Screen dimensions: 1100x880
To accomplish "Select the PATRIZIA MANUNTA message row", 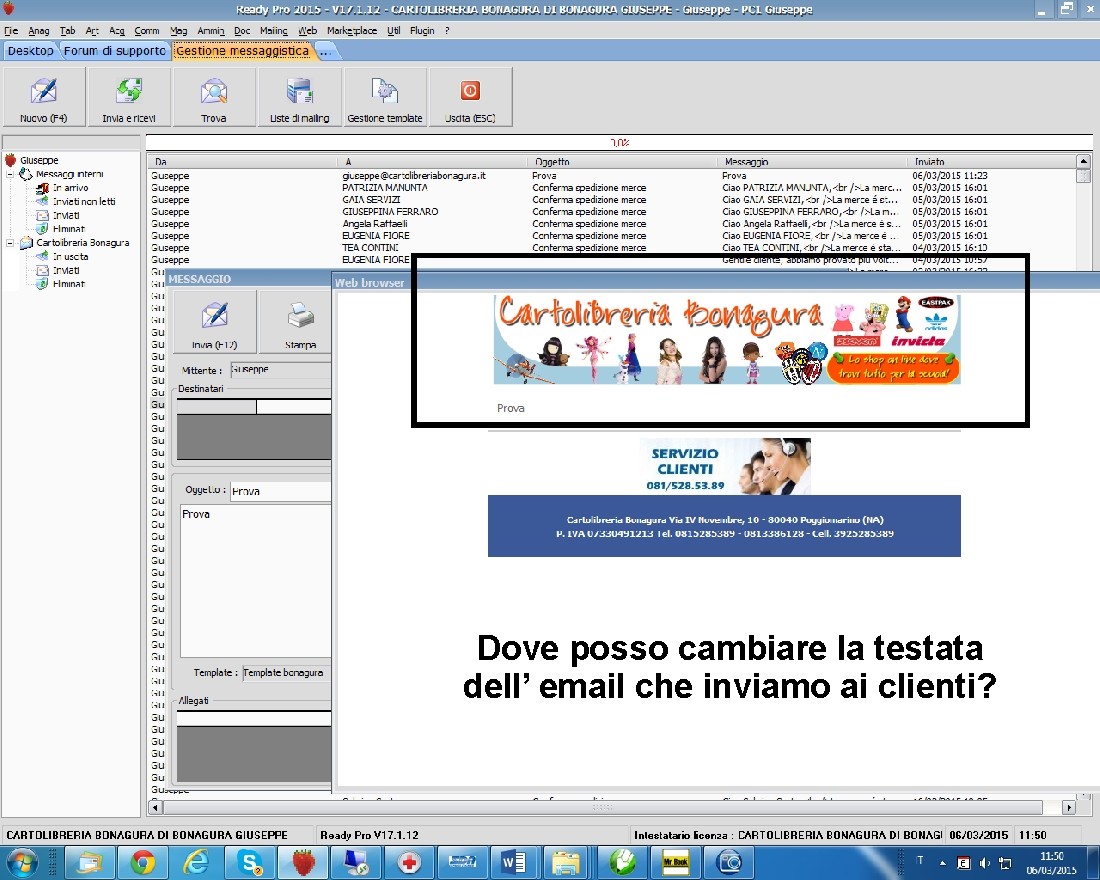I will click(610, 188).
